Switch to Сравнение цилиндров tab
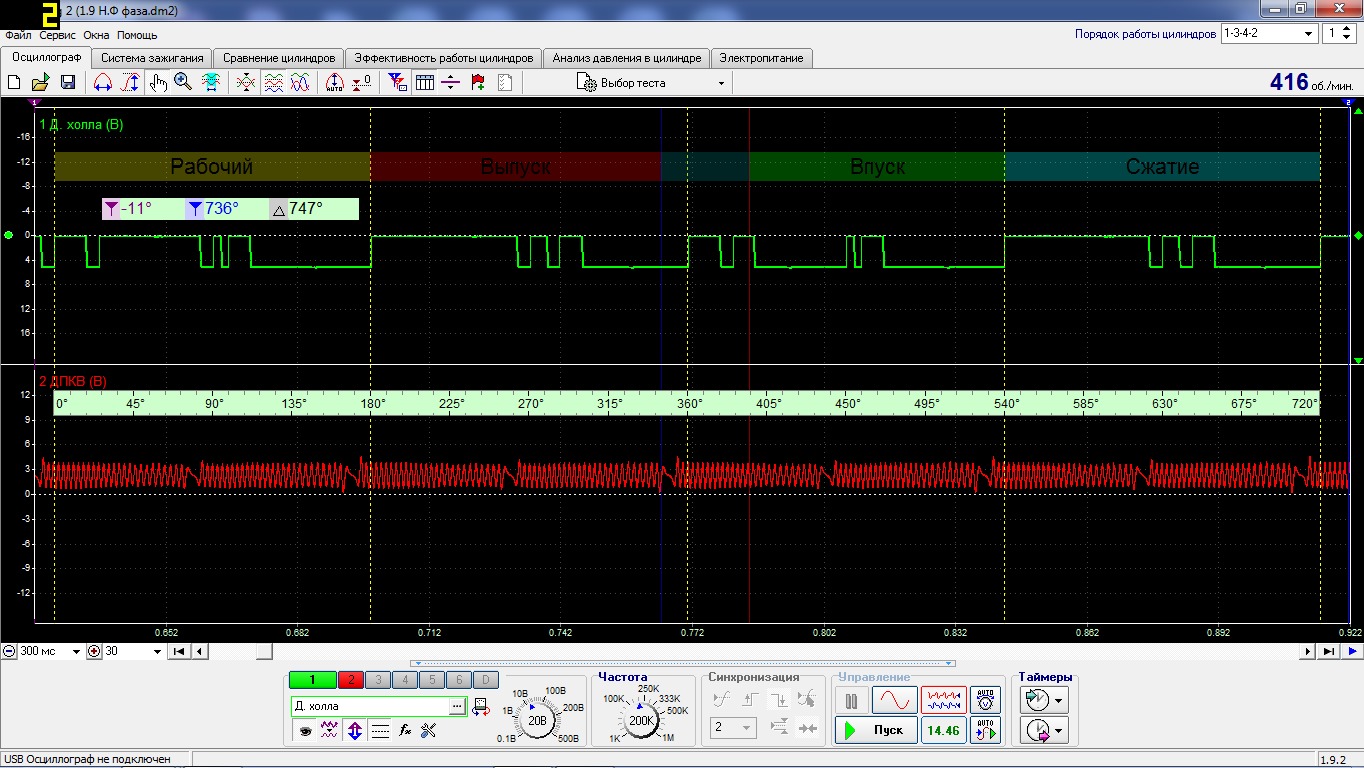Screen dimensions: 1364x768 279,58
